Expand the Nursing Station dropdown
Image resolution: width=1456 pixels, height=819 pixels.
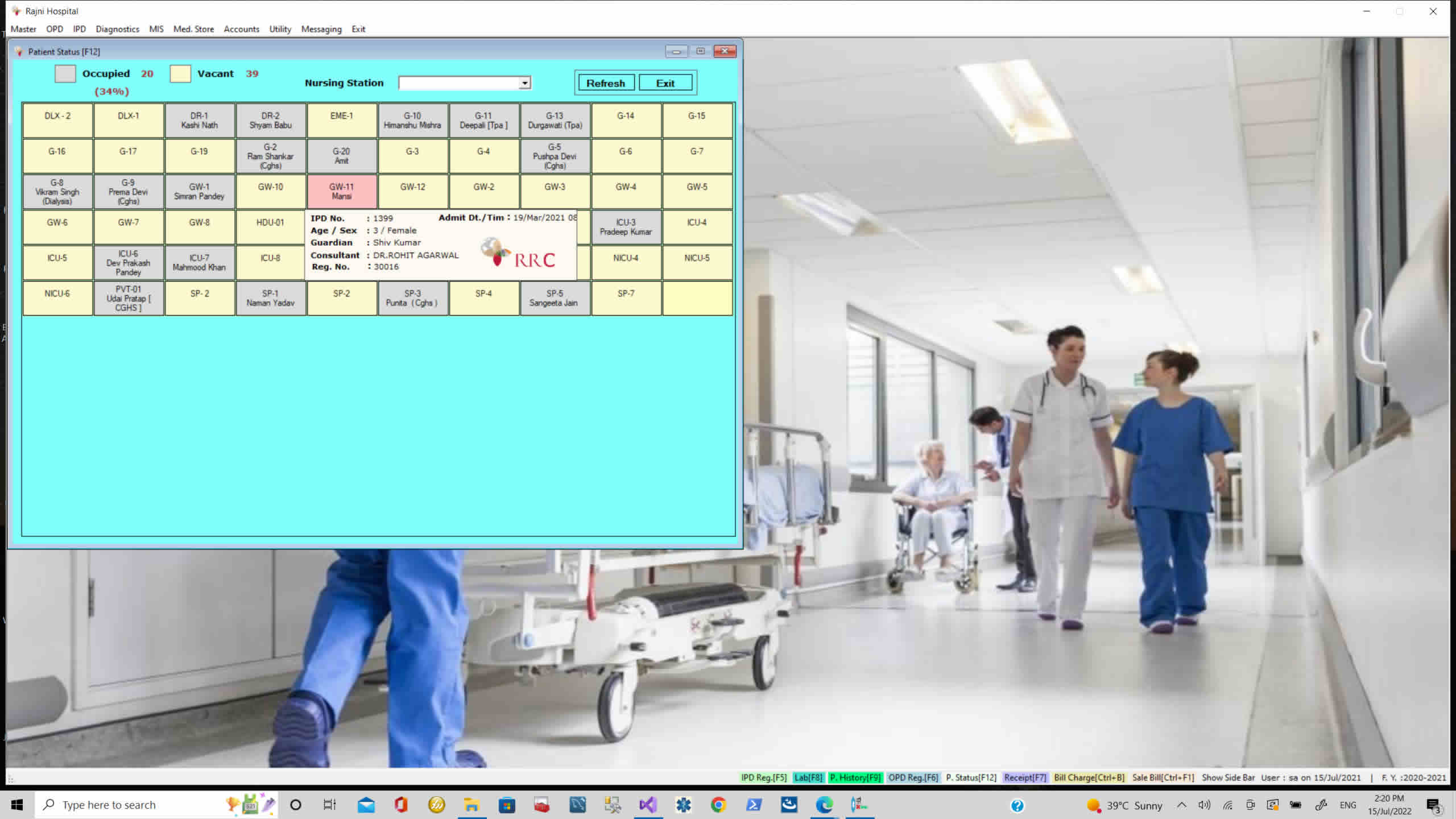point(524,83)
